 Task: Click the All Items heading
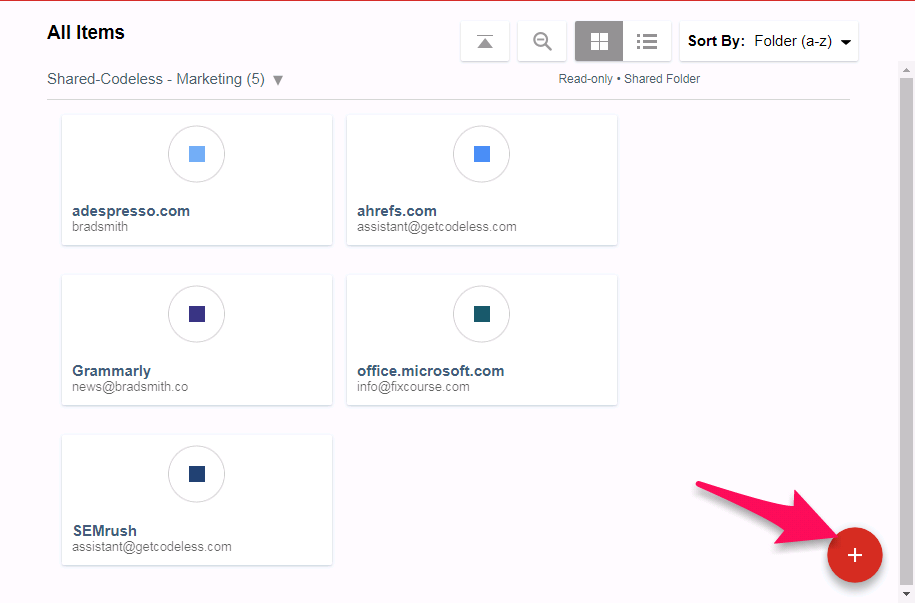86,32
